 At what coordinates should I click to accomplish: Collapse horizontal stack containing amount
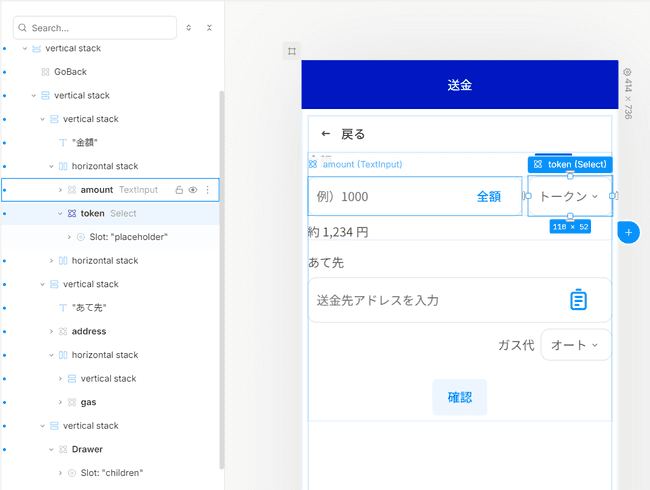pyautogui.click(x=51, y=166)
